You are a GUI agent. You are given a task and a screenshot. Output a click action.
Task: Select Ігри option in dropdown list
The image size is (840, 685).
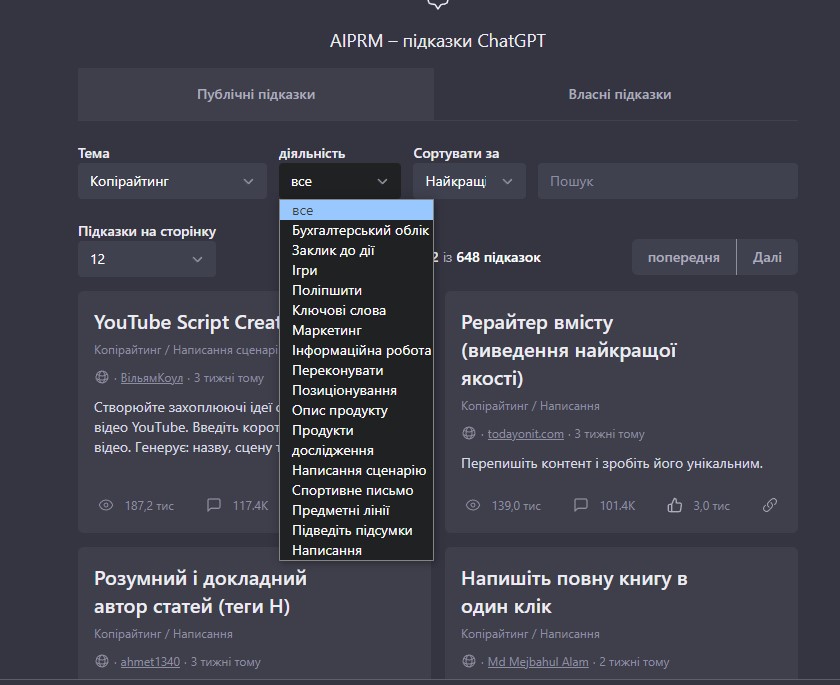pyautogui.click(x=356, y=270)
